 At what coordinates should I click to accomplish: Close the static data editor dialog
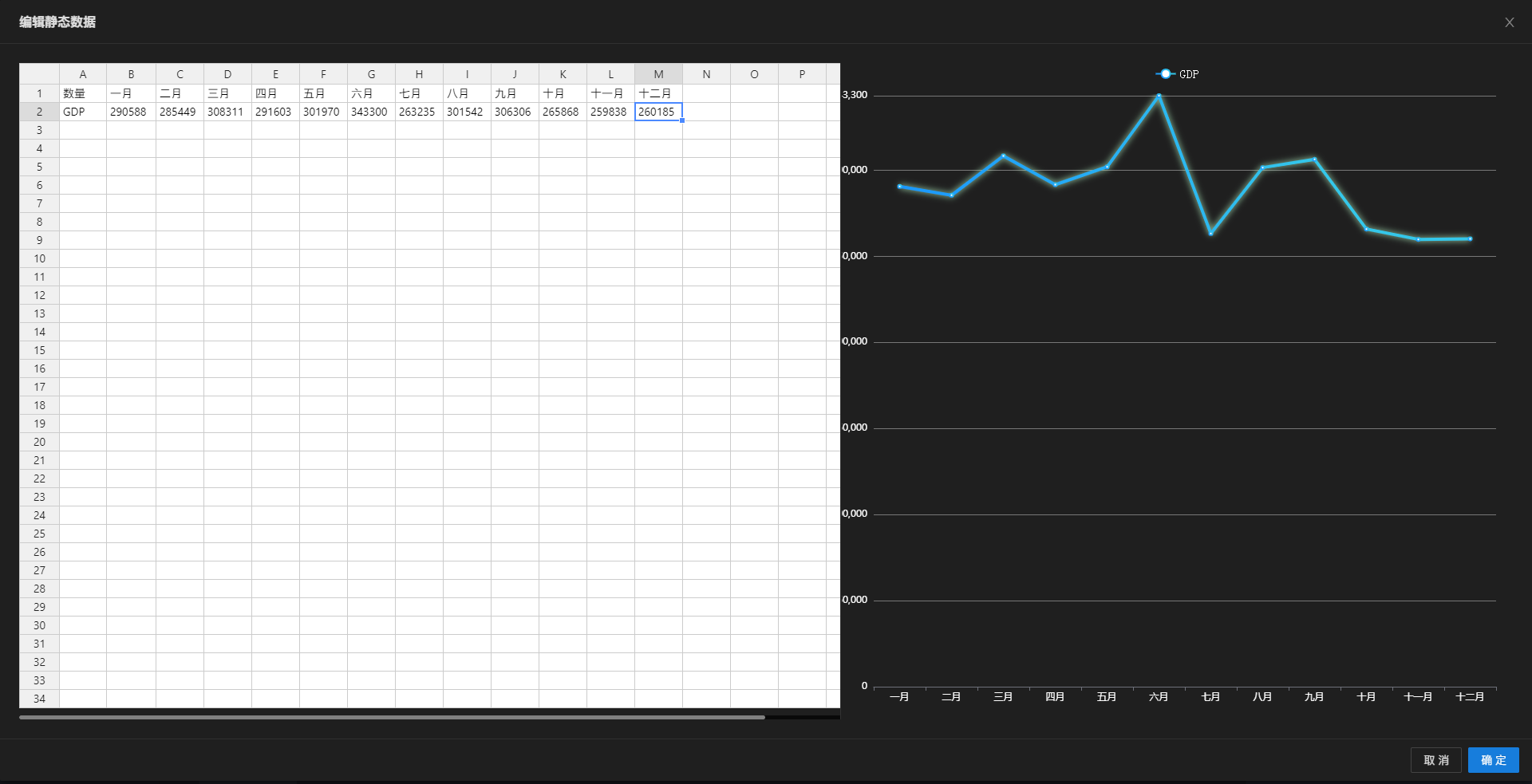[1509, 22]
